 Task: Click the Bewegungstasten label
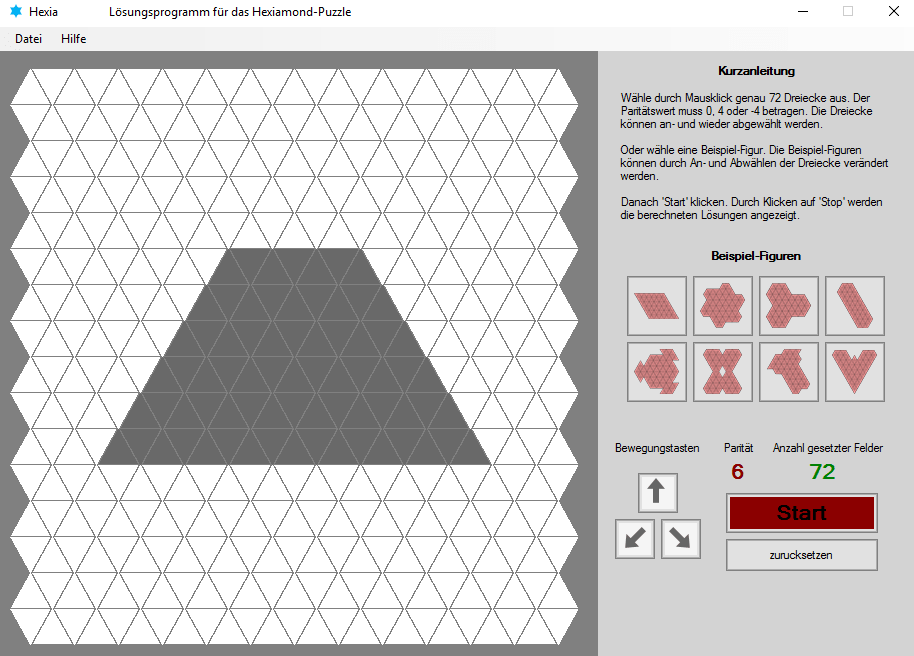[657, 448]
